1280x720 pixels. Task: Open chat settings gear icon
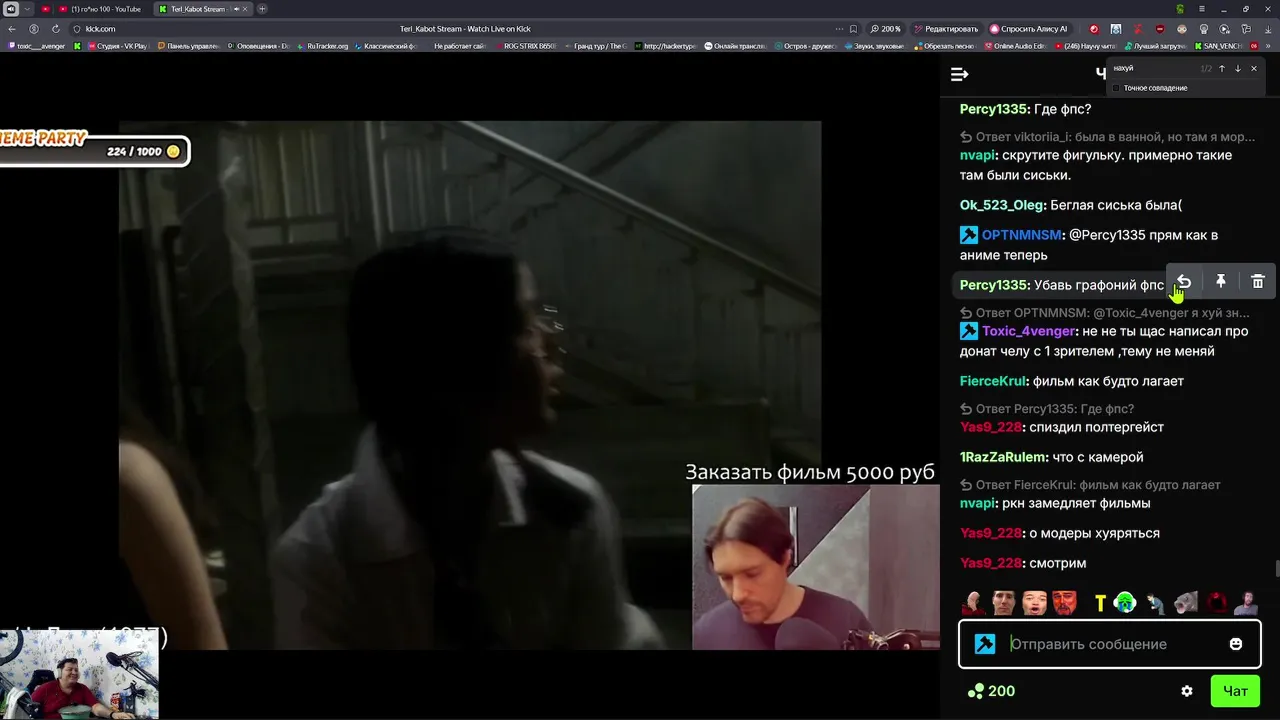point(1187,691)
